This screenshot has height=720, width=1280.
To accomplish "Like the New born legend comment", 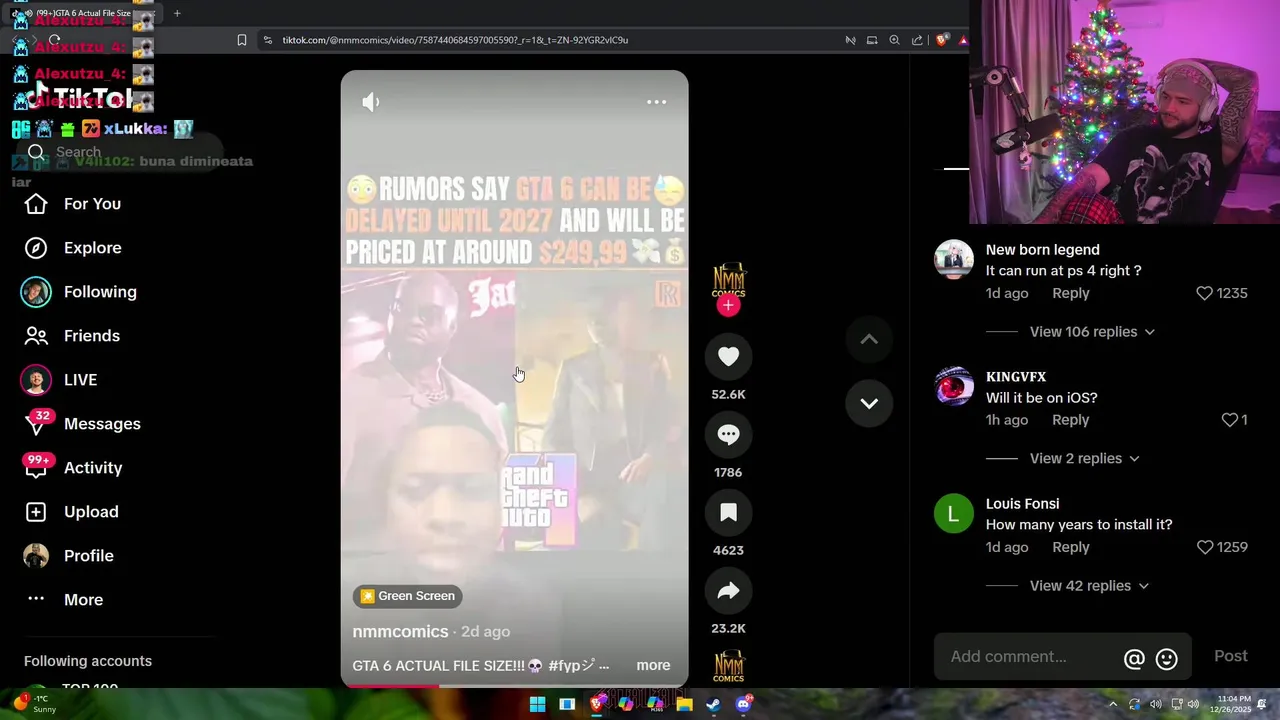I will (x=1204, y=293).
